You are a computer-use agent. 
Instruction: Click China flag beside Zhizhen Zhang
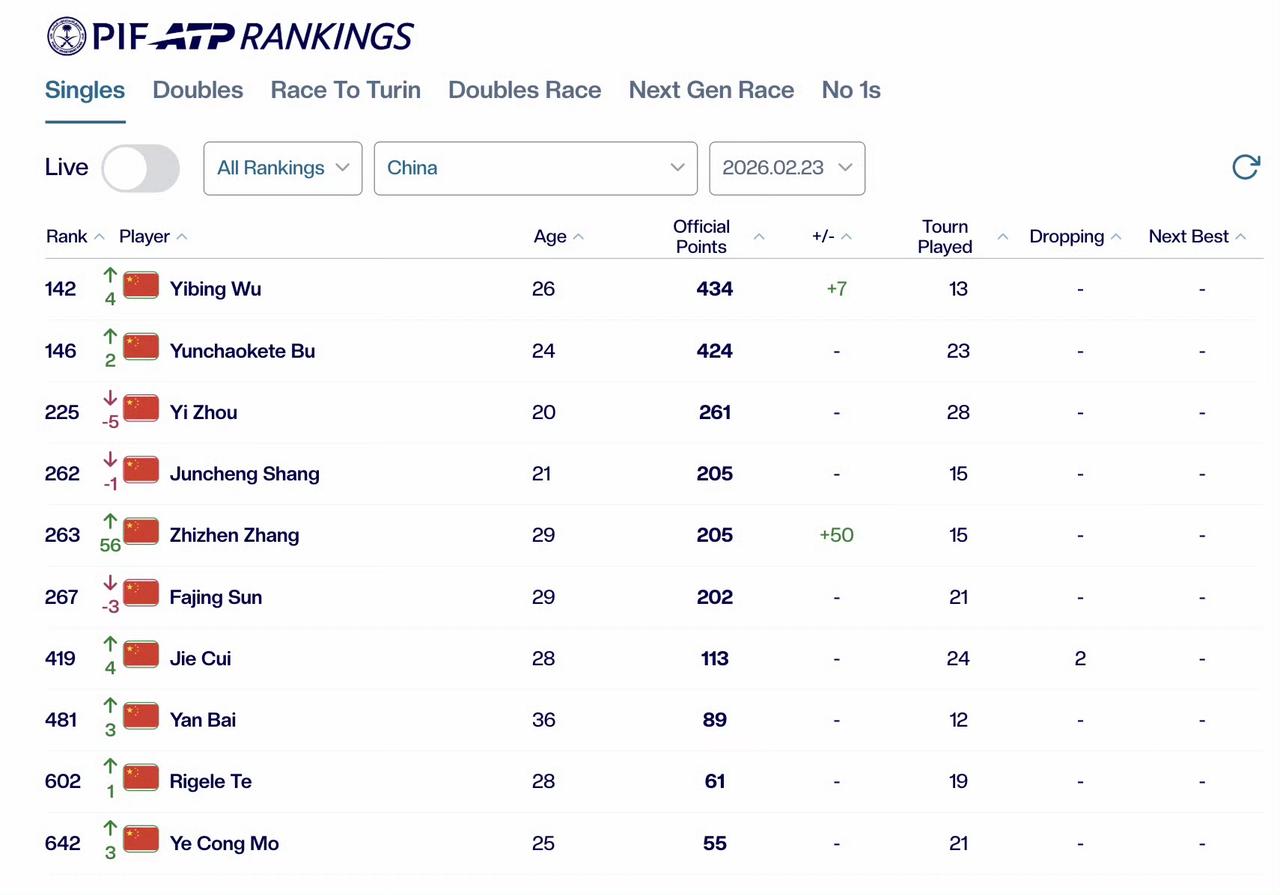141,531
